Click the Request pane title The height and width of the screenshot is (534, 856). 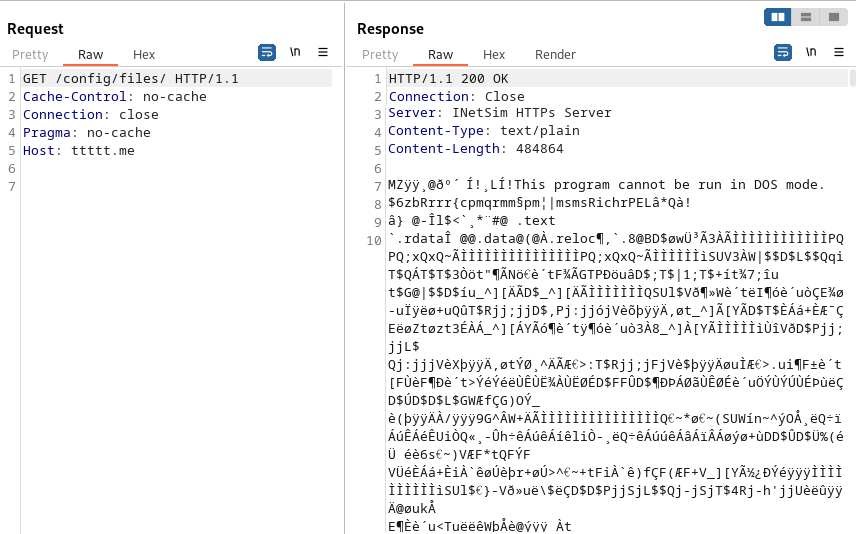[x=35, y=29]
